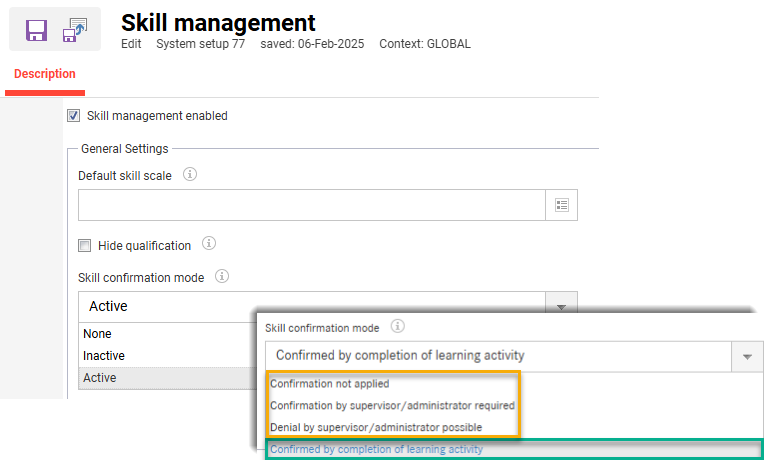Uncheck Skill management enabled checkbox
This screenshot has width=764, height=460.
[x=73, y=116]
